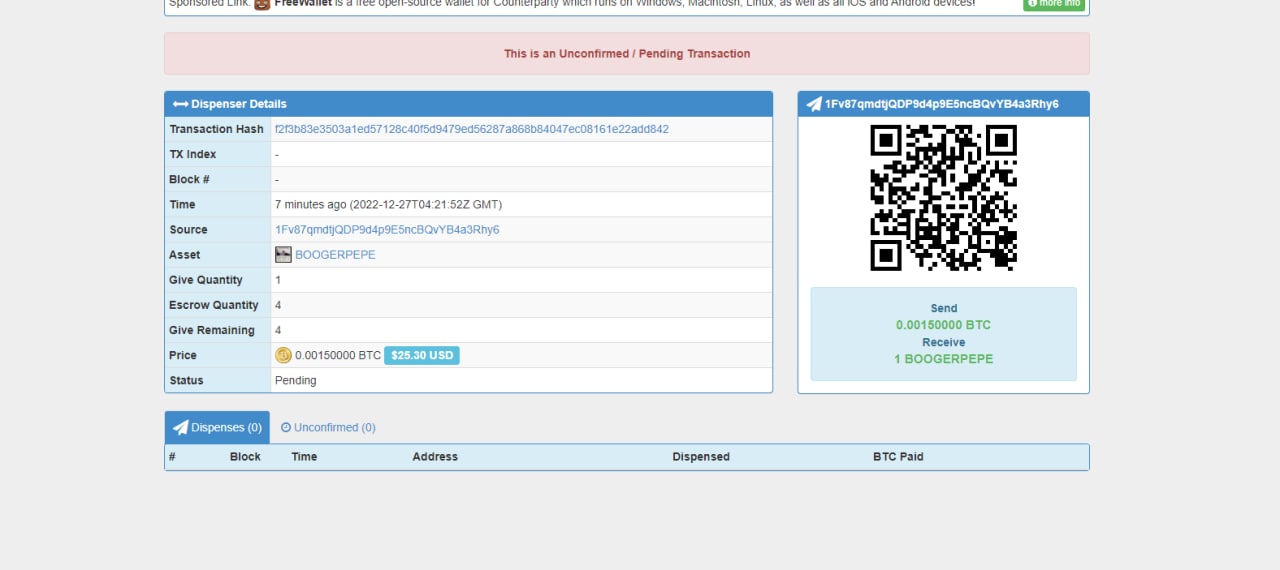Open the Source address link
1280x570 pixels.
[387, 230]
